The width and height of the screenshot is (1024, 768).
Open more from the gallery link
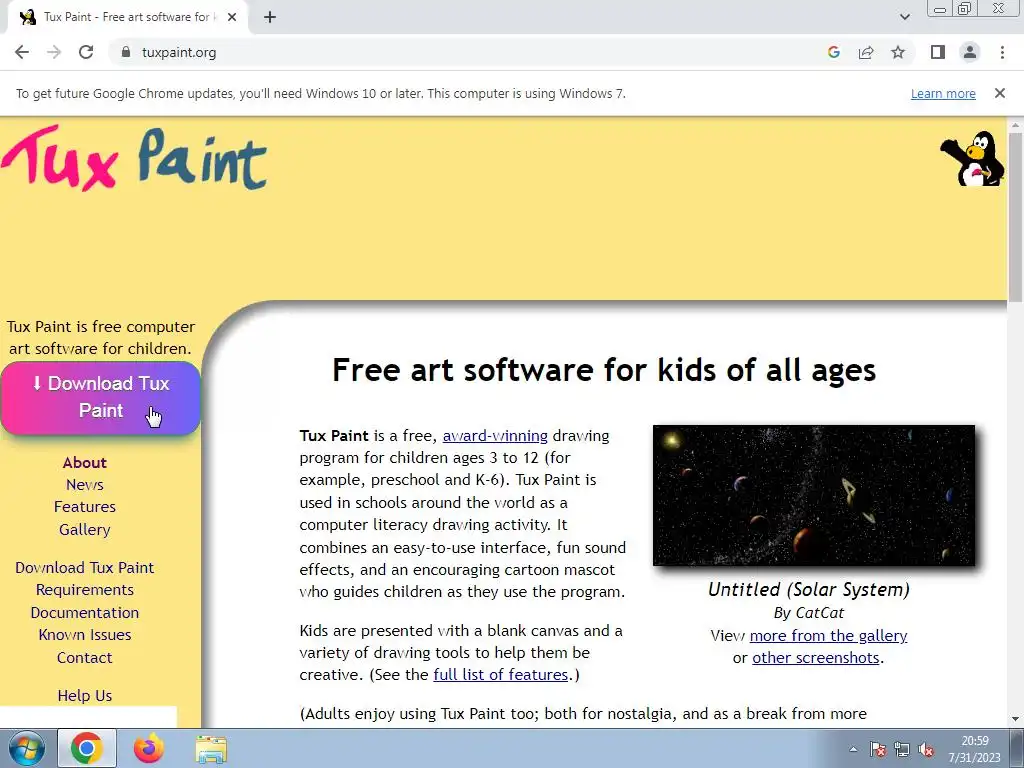tap(828, 635)
